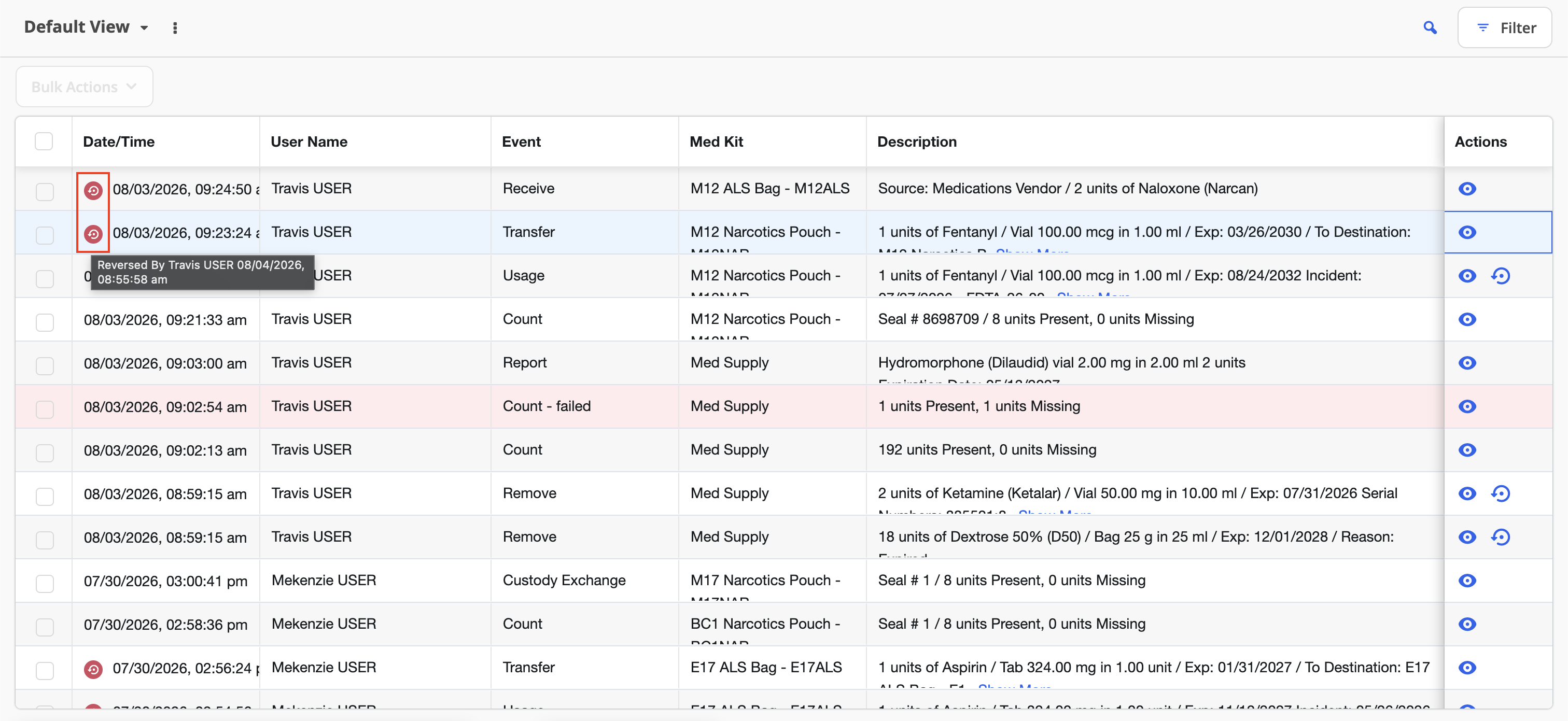1568x721 pixels.
Task: Click the '08/03/2026, 09:03:00 am' date cell
Action: point(165,363)
